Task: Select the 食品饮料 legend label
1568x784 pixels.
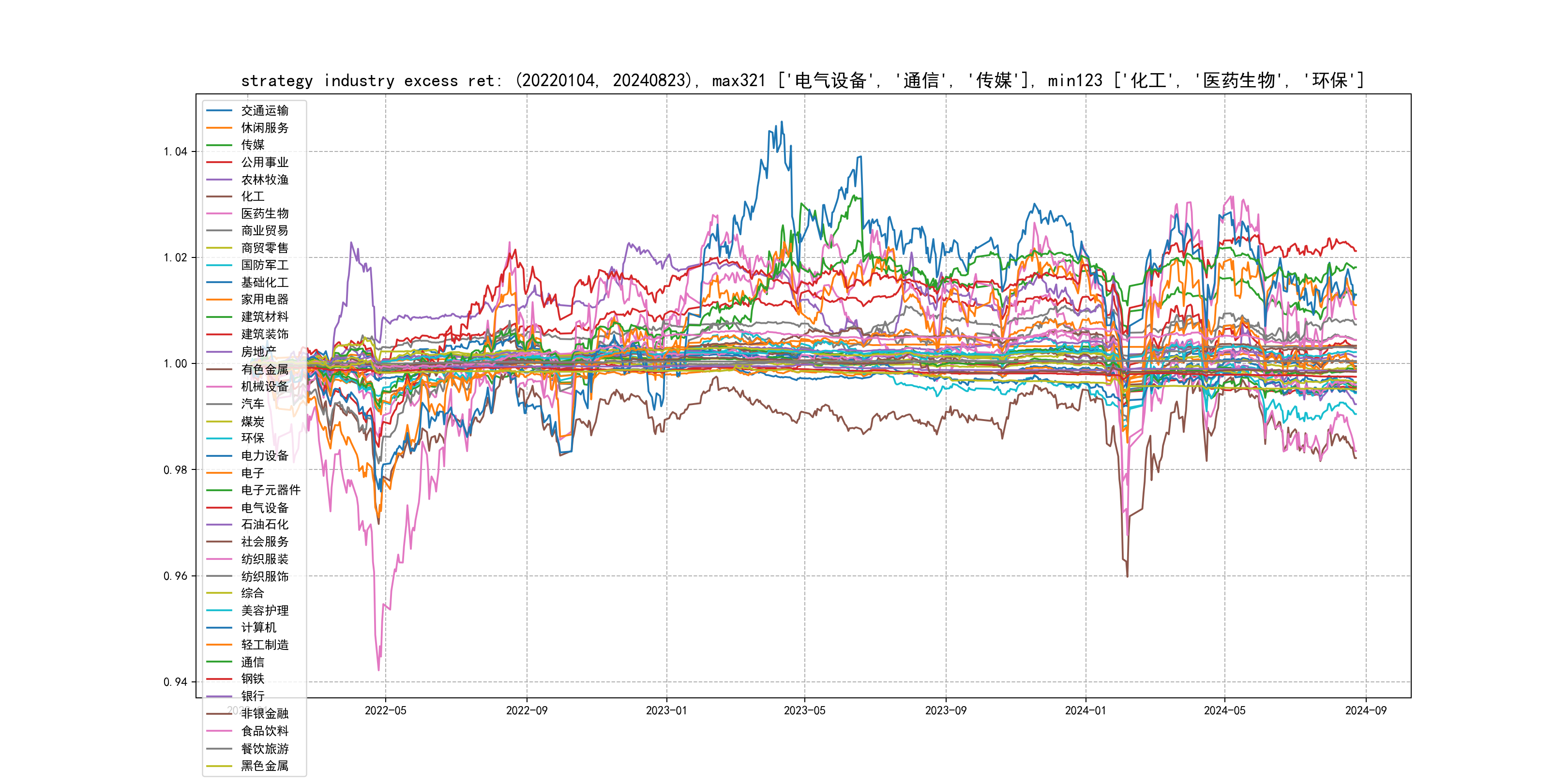Action: click(x=264, y=731)
